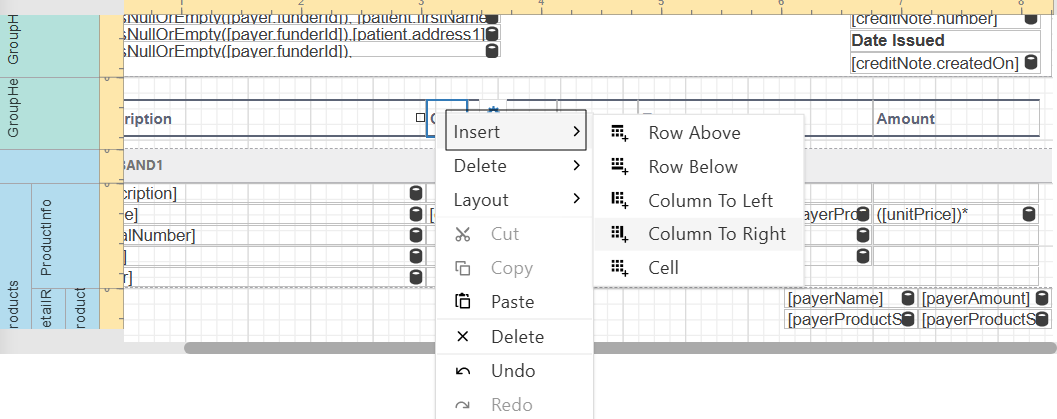This screenshot has width=1057, height=419.
Task: Open the Insert submenu
Action: 514,132
